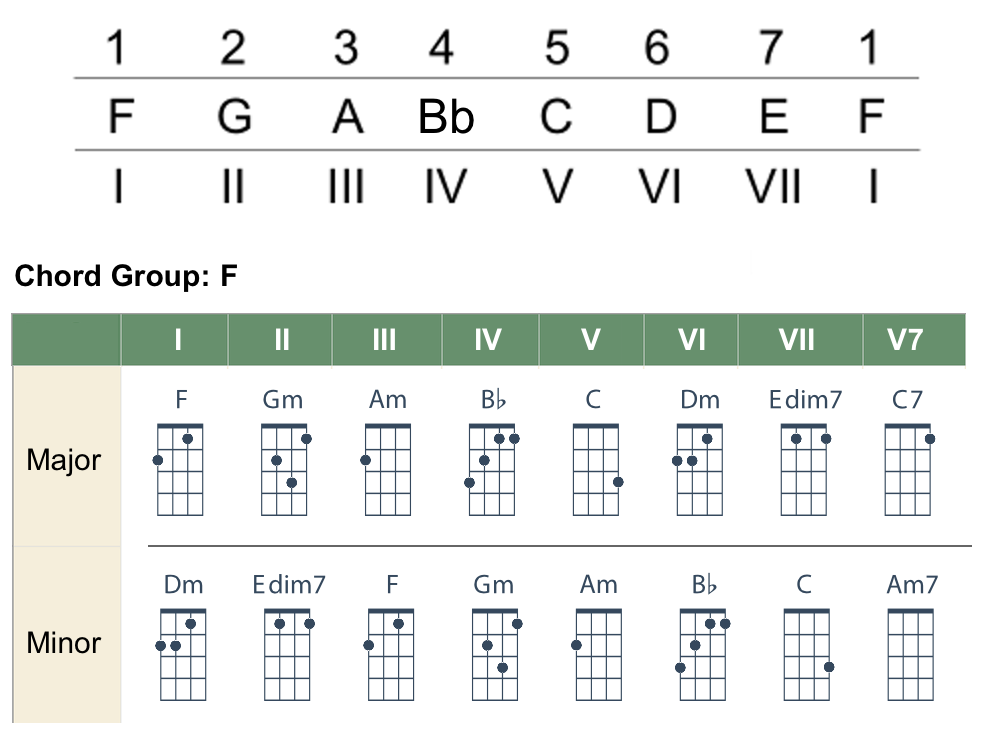The image size is (987, 740).
Task: Click the Edim7 chord diagram in Major row
Action: point(805,469)
